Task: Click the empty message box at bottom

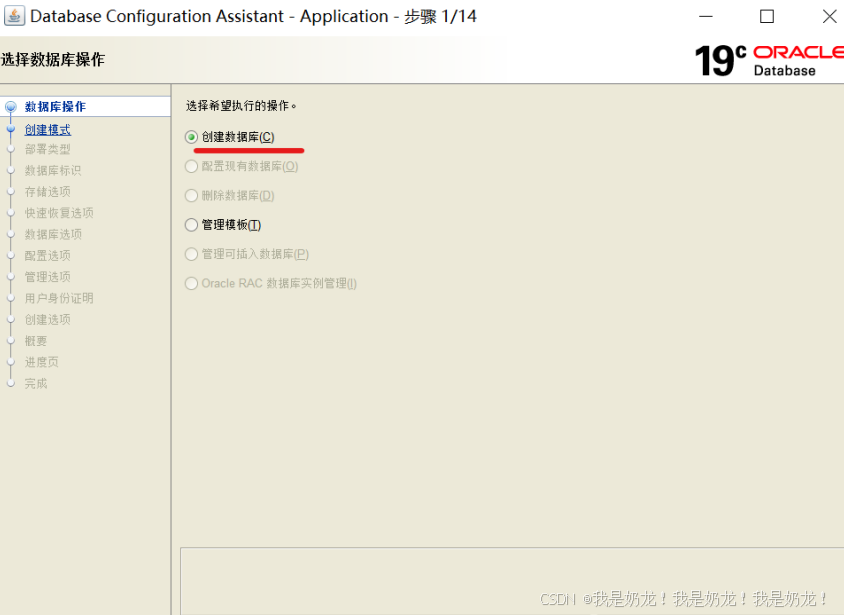Action: coord(512,581)
